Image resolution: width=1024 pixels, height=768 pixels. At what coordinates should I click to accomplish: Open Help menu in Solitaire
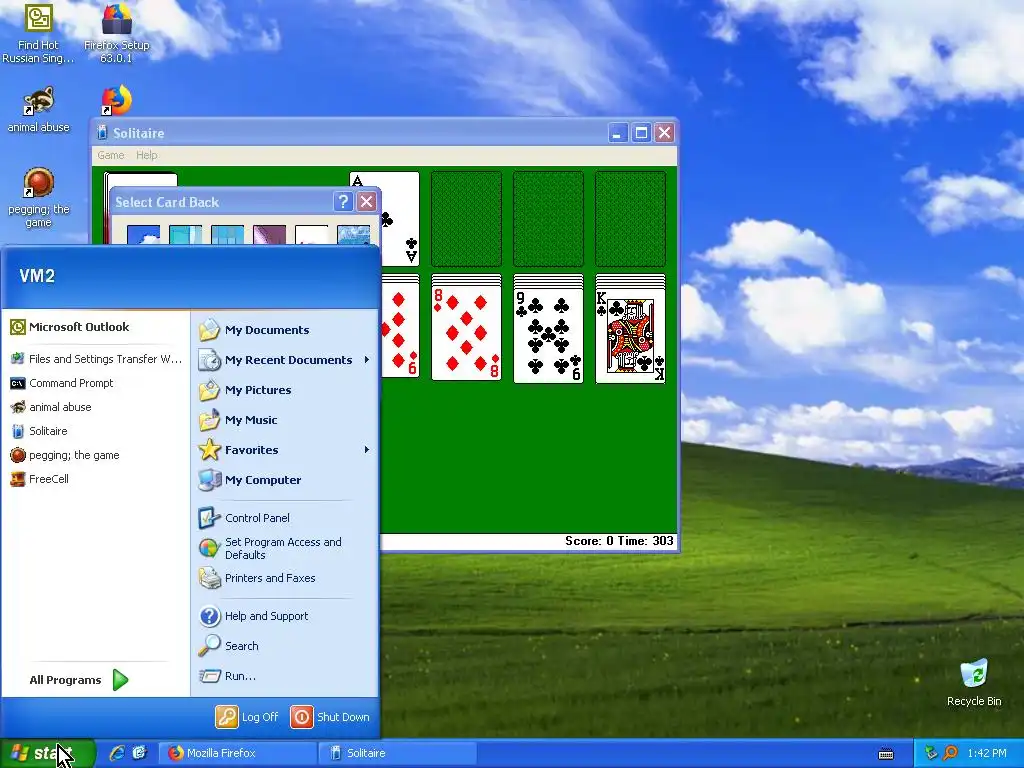[x=146, y=155]
